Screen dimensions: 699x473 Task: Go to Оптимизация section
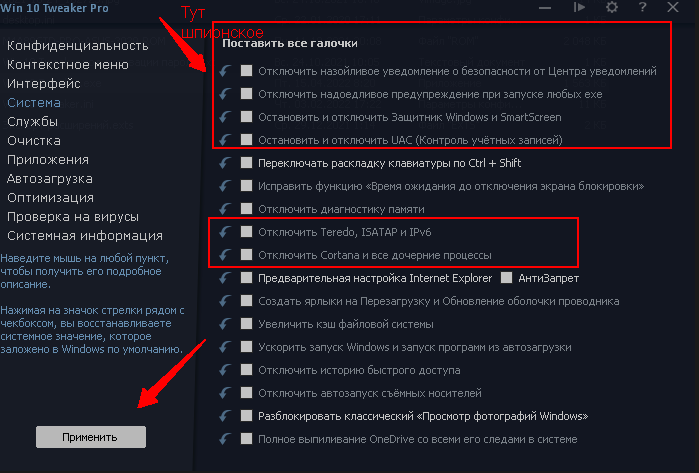coord(50,198)
